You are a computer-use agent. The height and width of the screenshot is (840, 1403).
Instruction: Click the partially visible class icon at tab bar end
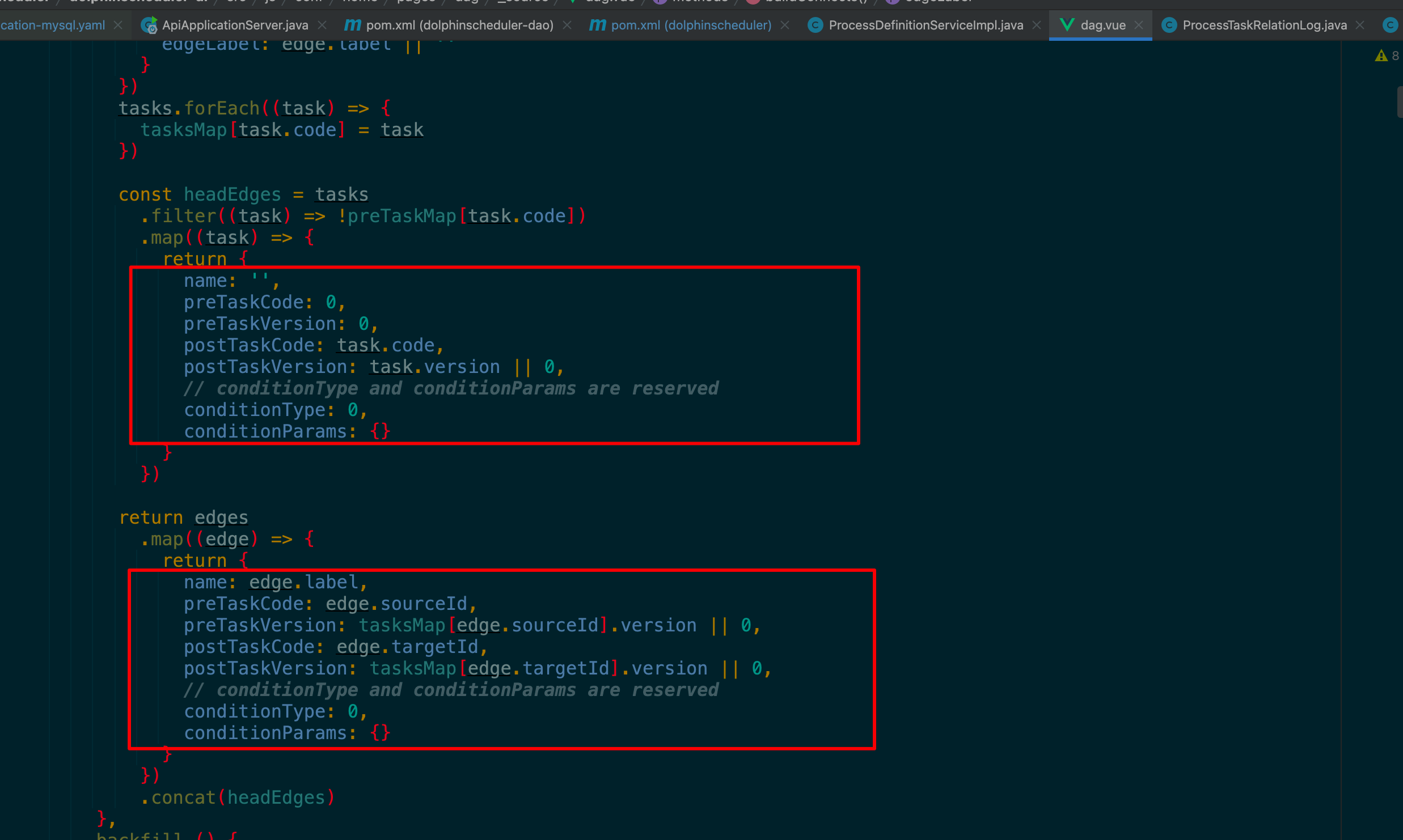(x=1390, y=25)
